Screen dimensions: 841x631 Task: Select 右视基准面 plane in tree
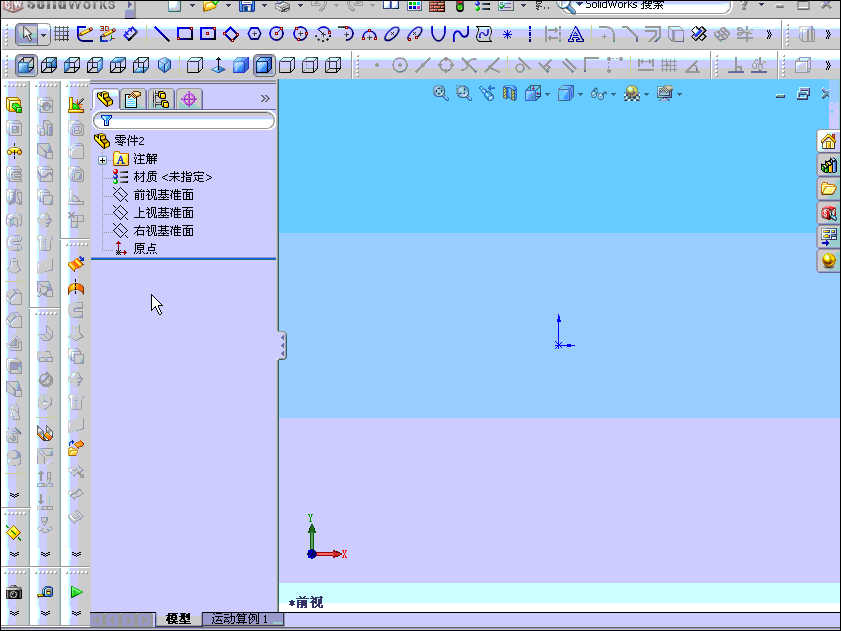[163, 231]
